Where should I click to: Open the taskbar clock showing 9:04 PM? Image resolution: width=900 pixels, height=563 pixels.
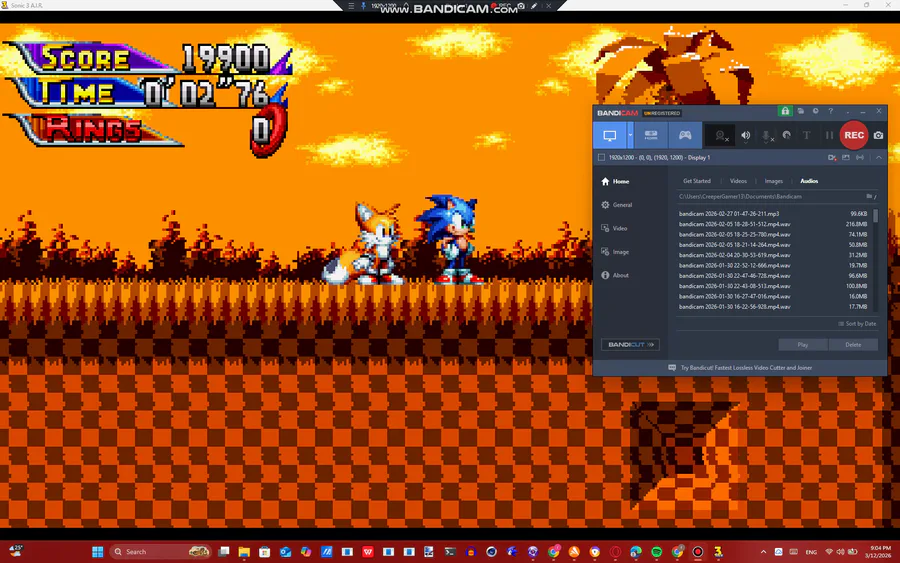(x=878, y=552)
